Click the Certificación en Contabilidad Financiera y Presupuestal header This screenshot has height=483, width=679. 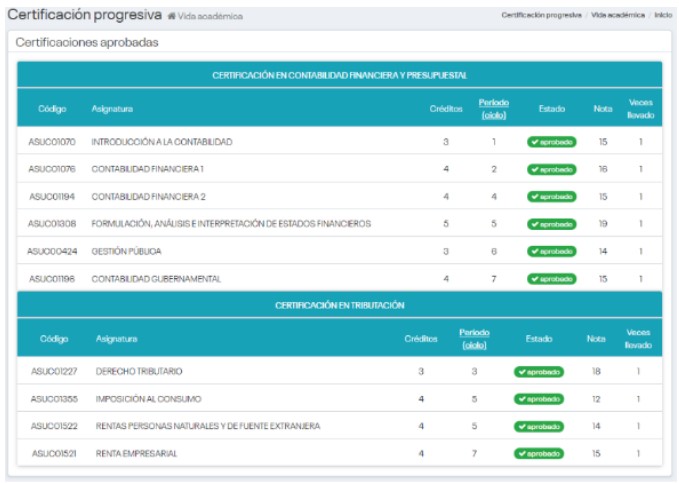[339, 75]
